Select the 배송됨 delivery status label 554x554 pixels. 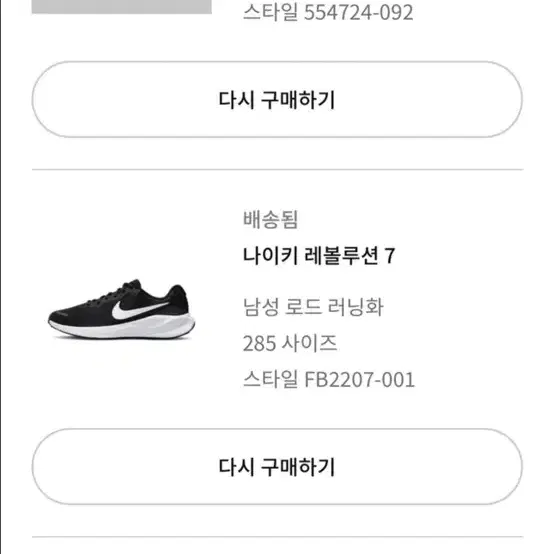point(270,219)
